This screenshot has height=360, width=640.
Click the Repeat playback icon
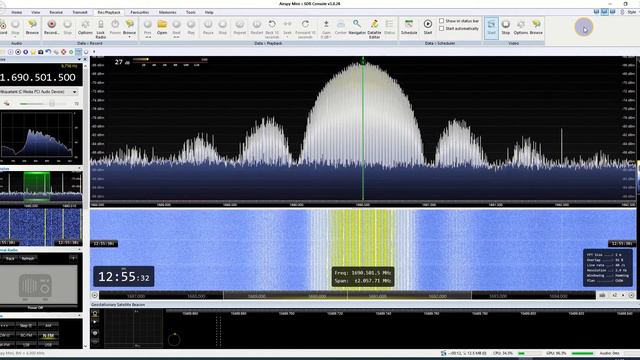pyautogui.click(x=240, y=27)
